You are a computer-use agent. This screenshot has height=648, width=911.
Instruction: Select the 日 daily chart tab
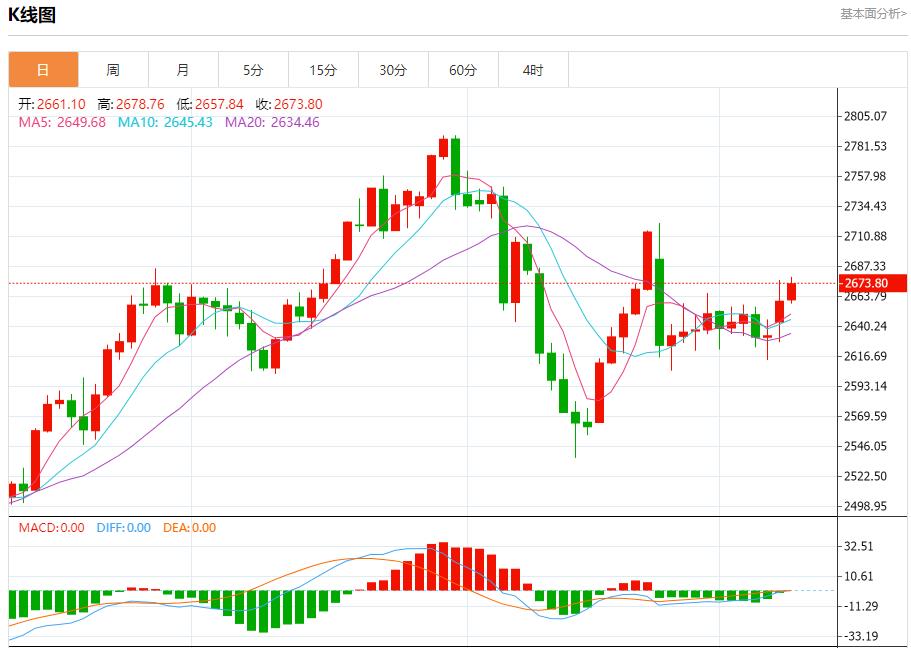click(43, 70)
